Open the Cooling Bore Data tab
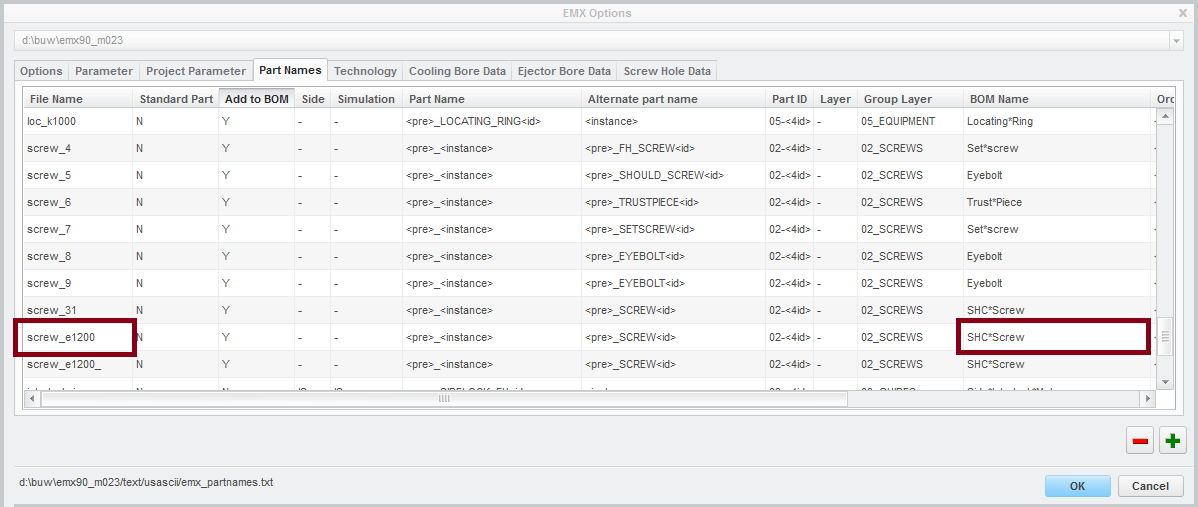The image size is (1198, 507). (457, 71)
